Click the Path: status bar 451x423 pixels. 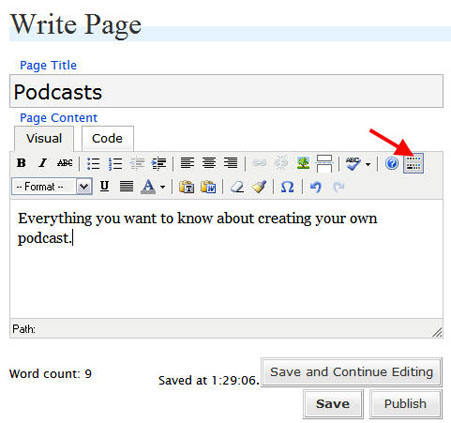point(226,329)
